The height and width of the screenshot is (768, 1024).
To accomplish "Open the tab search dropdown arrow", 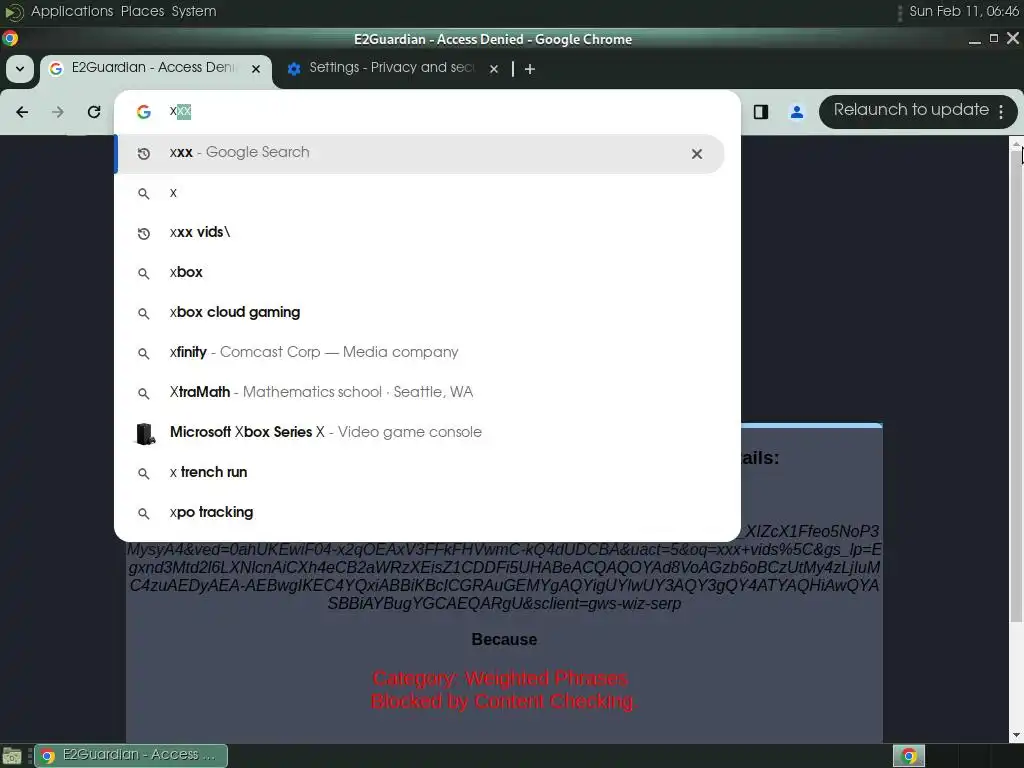I will coord(20,69).
